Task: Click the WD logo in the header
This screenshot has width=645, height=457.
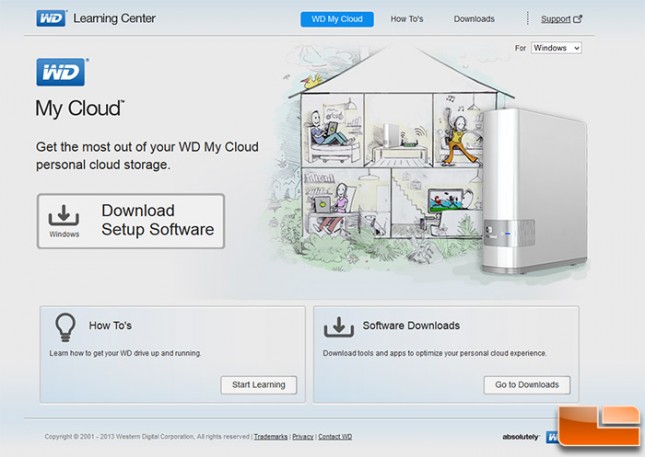Action: (x=51, y=19)
